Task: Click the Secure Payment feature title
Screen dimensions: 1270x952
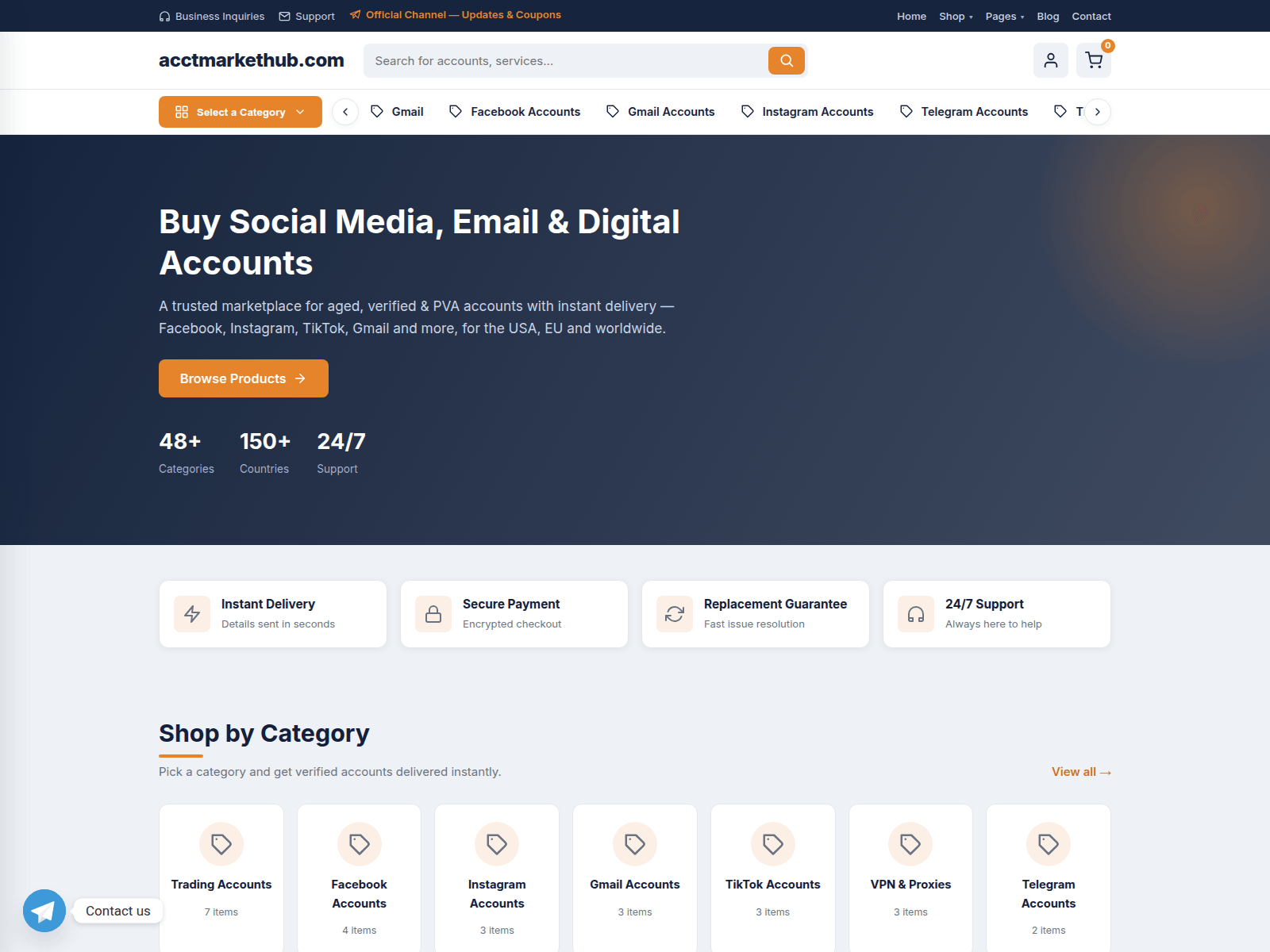Action: [511, 605]
